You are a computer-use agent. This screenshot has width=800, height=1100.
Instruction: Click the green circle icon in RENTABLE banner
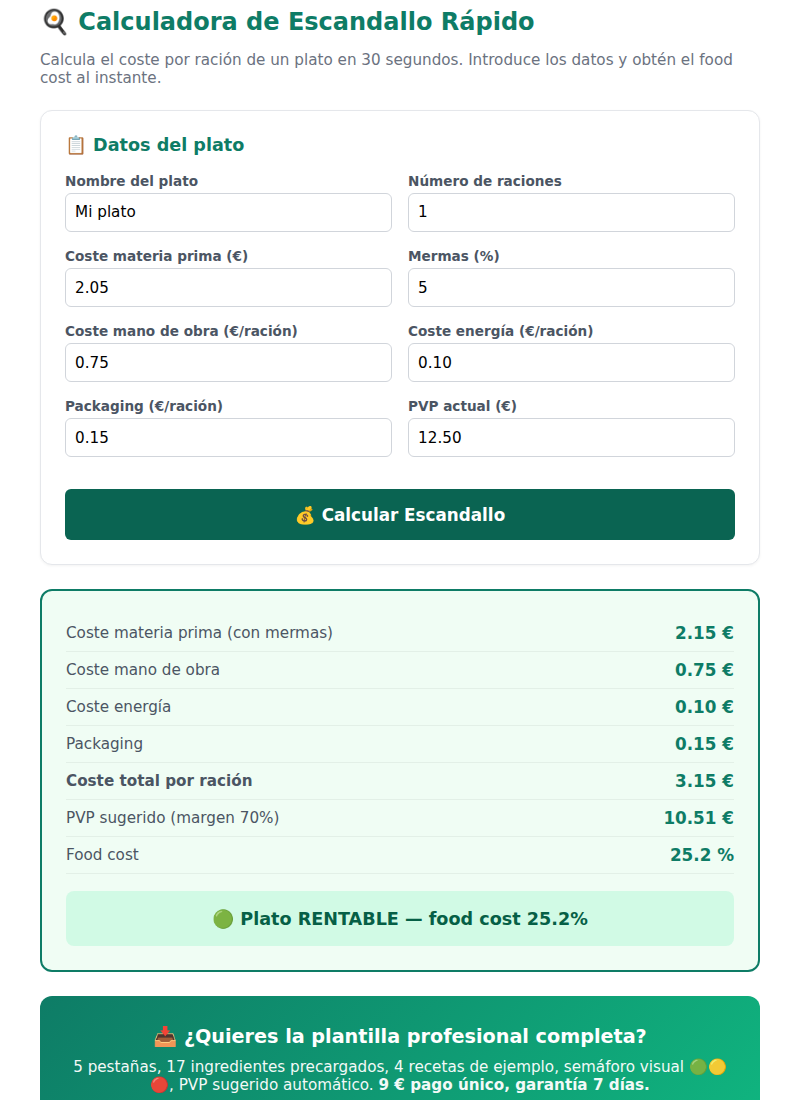(x=223, y=919)
